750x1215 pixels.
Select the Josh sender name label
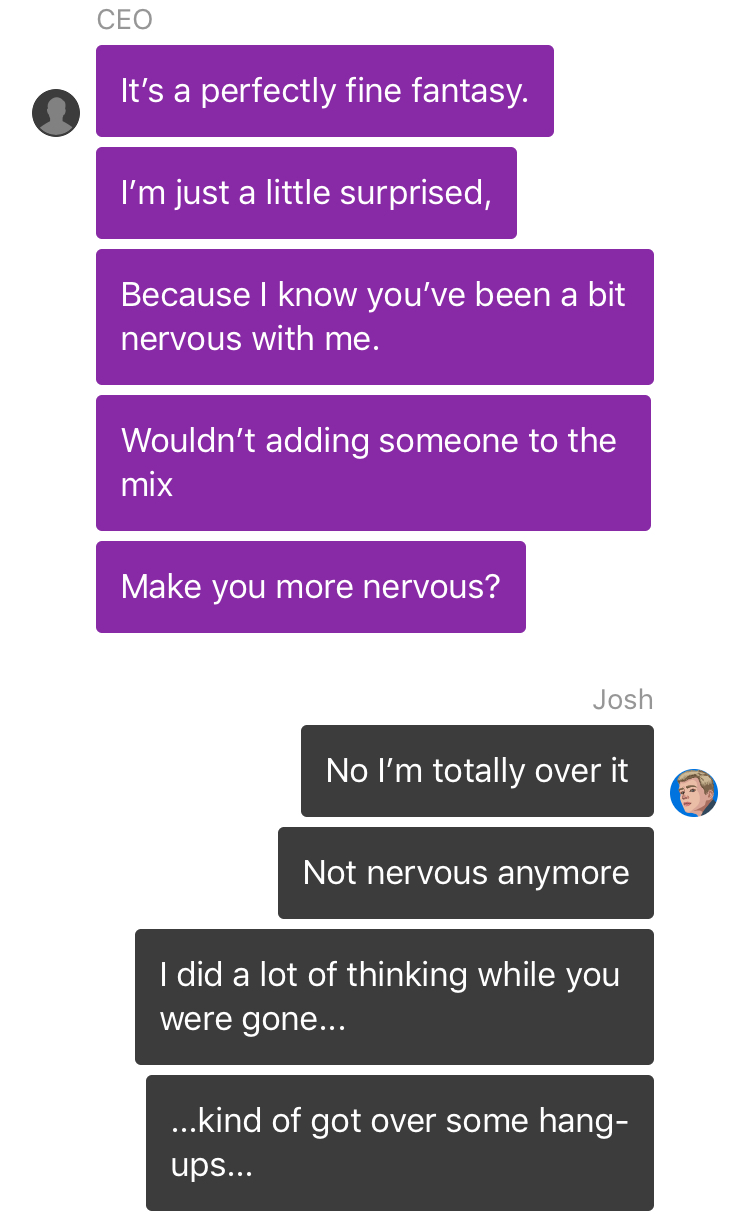tap(623, 700)
